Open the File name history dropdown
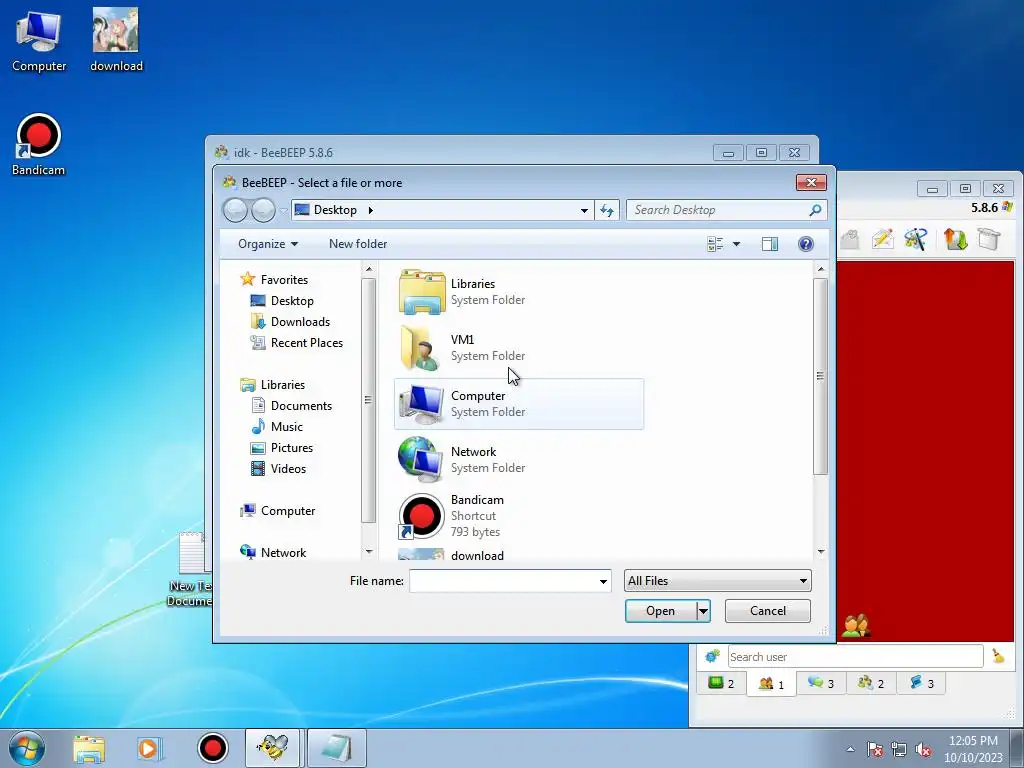 (603, 581)
